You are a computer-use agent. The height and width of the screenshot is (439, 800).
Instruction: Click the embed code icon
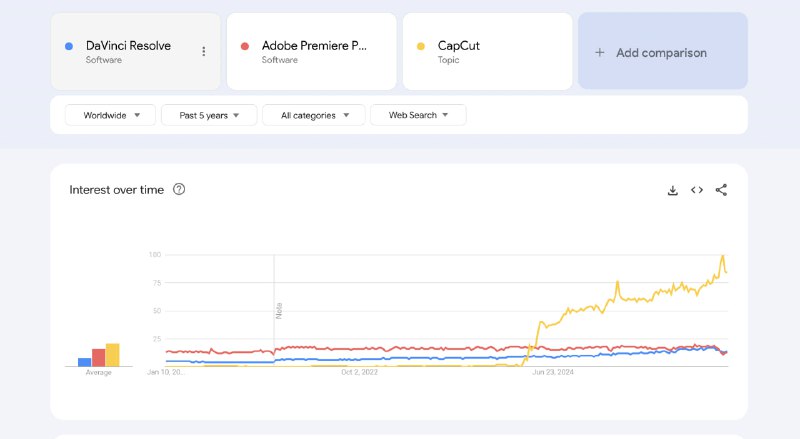(697, 190)
